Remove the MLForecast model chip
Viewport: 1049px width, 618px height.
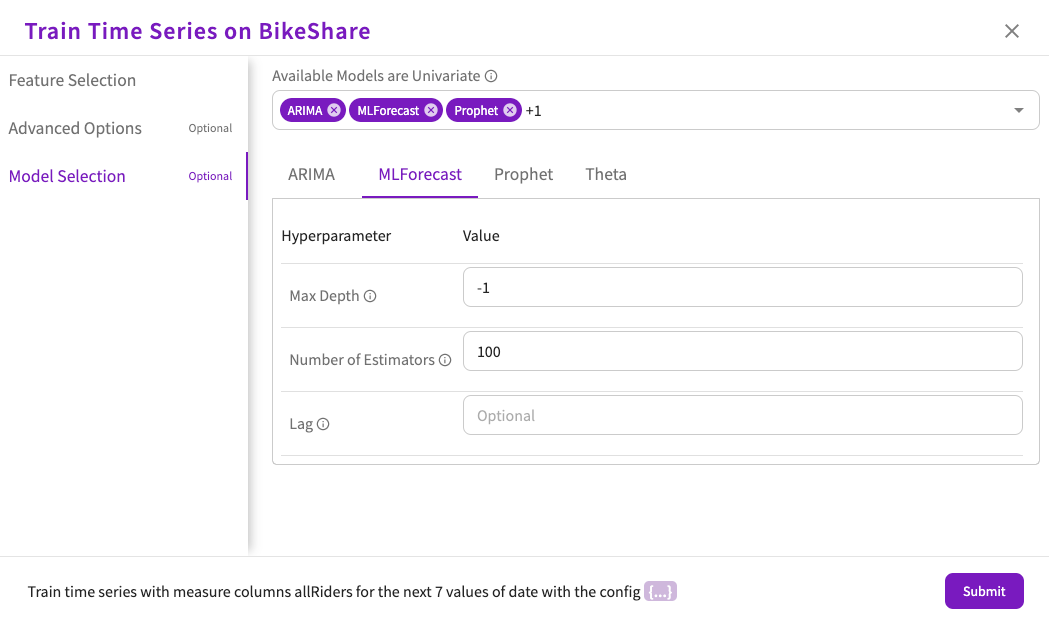(x=431, y=110)
